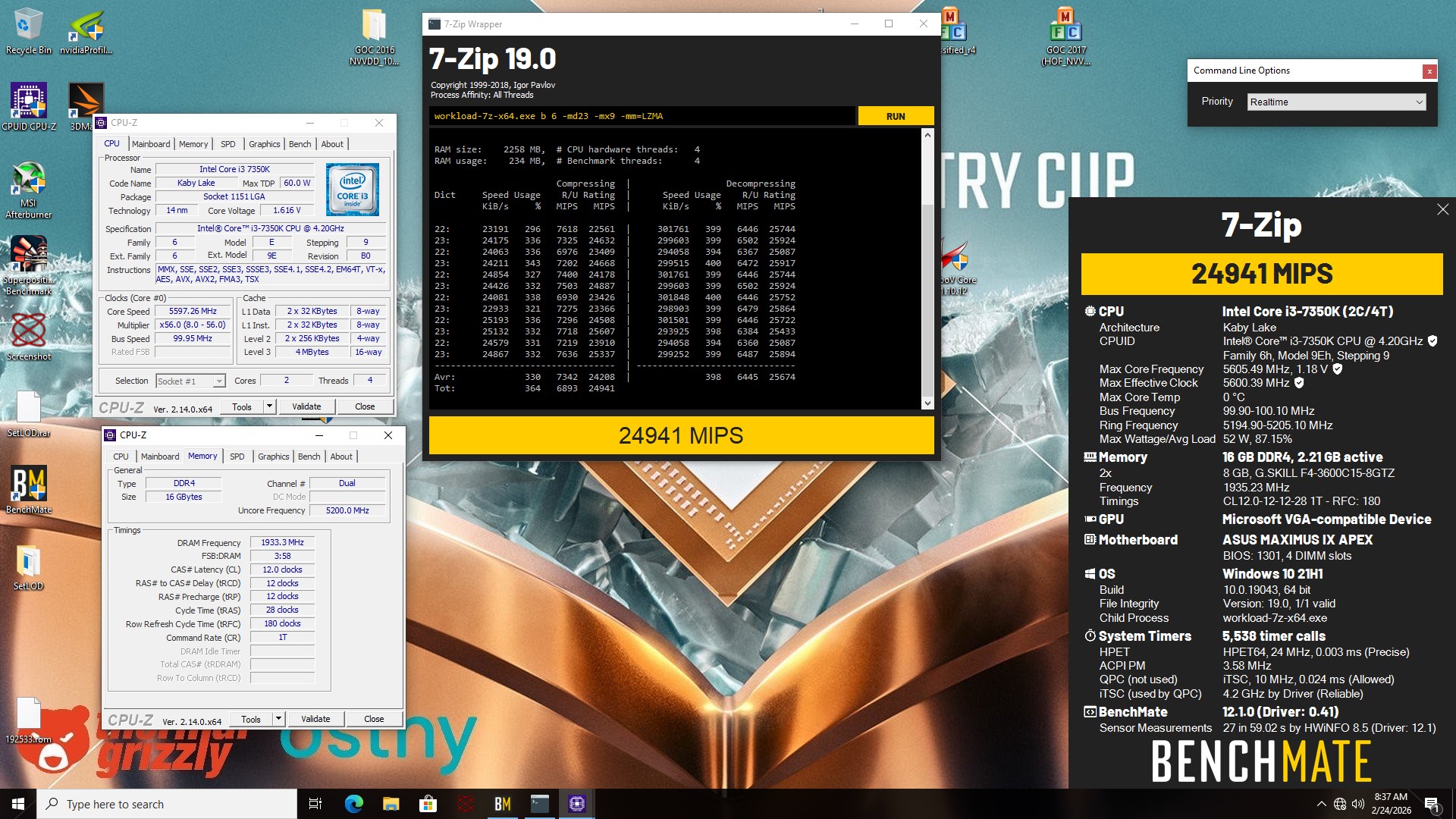1456x819 pixels.
Task: Open GOC 2017 HOF_NVV desktop icon
Action: 1066,36
